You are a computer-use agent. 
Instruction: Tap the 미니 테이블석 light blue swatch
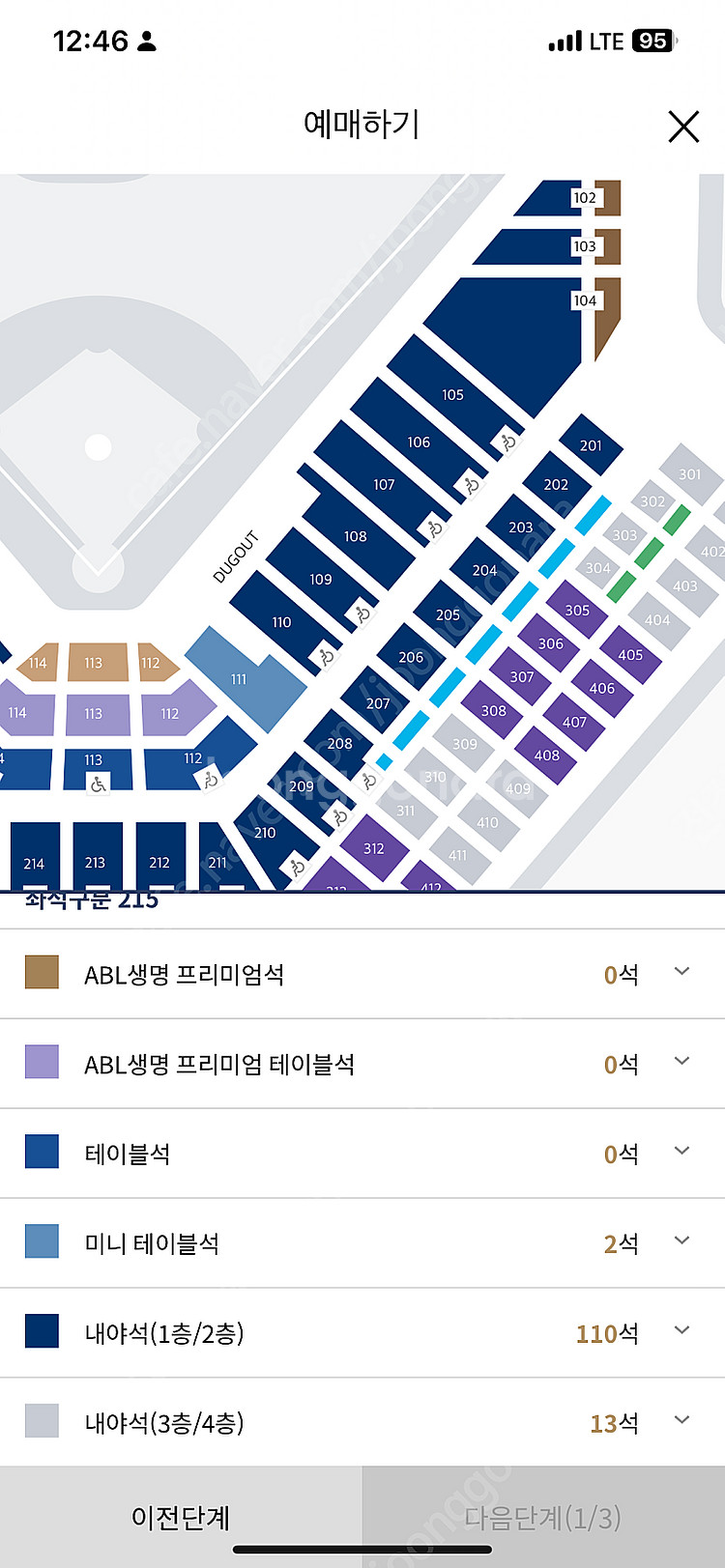coord(42,1241)
